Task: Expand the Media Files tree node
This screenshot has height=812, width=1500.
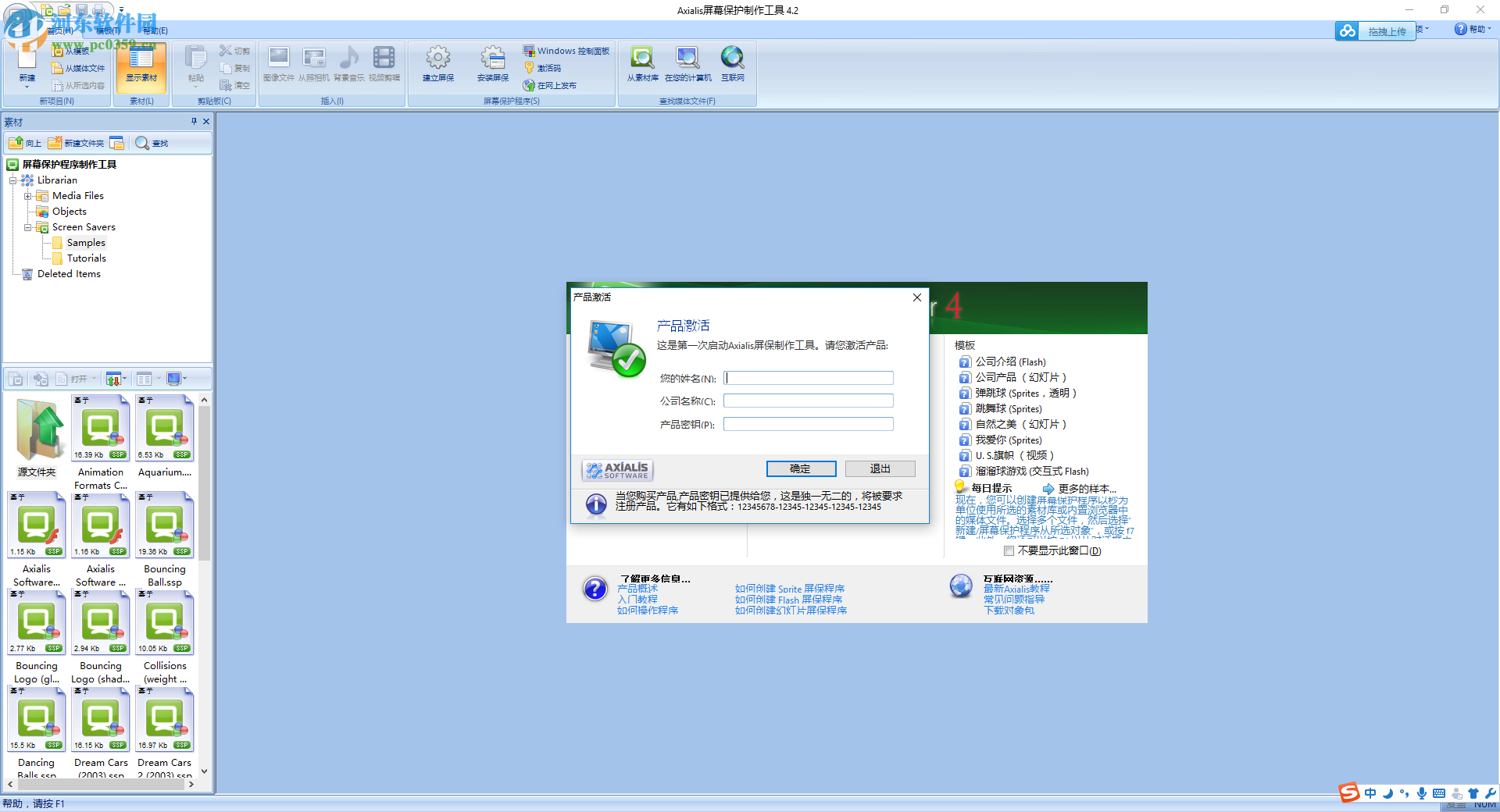Action: (x=27, y=196)
